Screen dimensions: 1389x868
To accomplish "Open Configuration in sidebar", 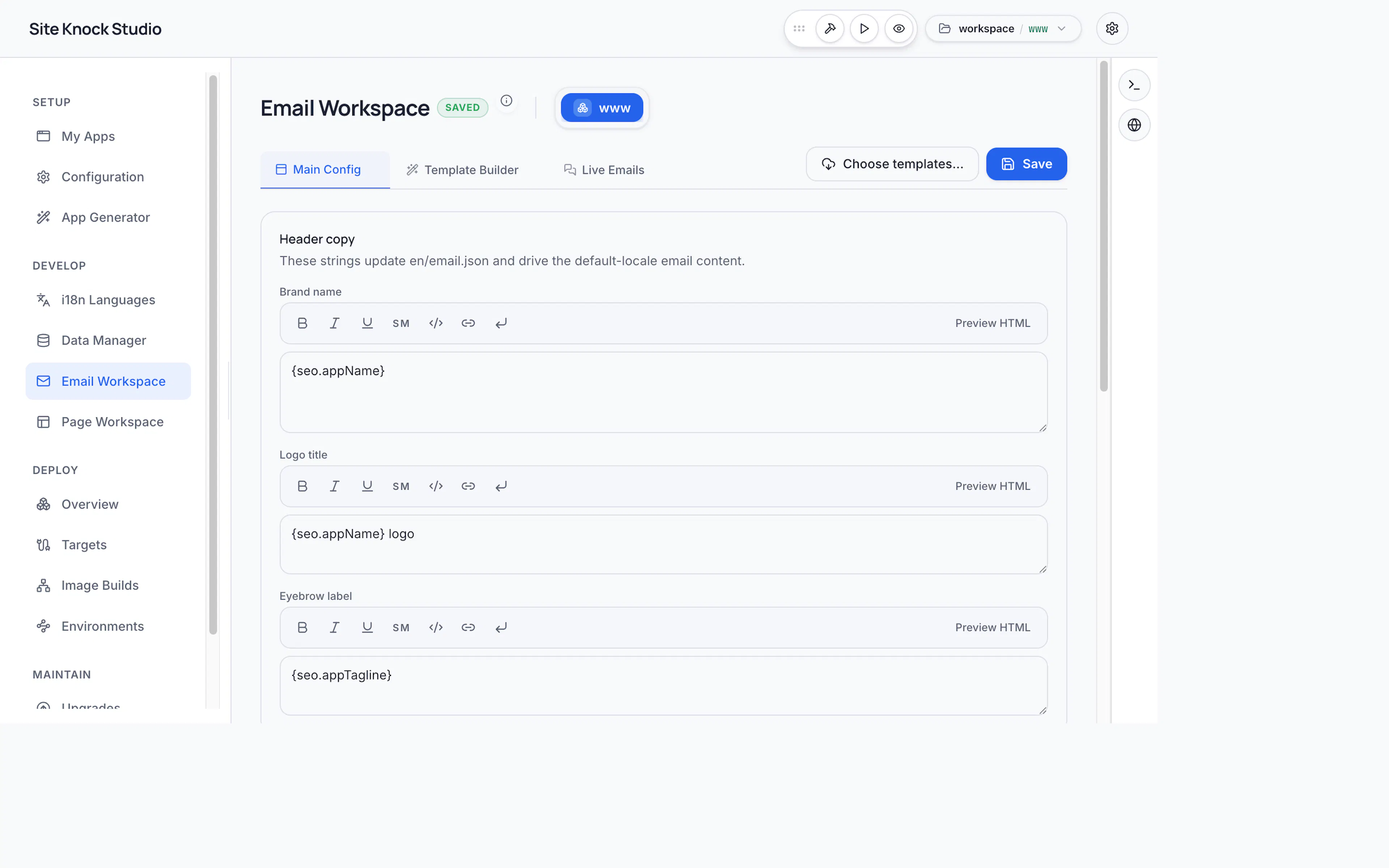I will click(108, 177).
